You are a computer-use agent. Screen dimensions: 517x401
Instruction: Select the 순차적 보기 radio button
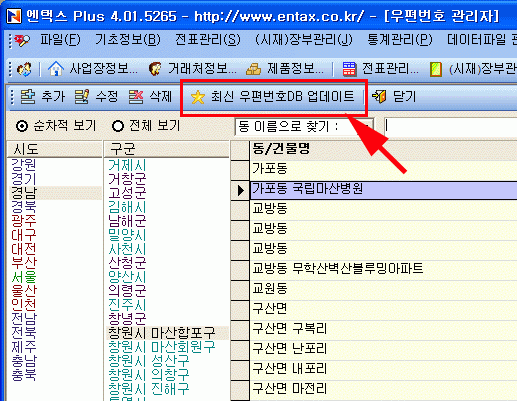click(x=22, y=126)
